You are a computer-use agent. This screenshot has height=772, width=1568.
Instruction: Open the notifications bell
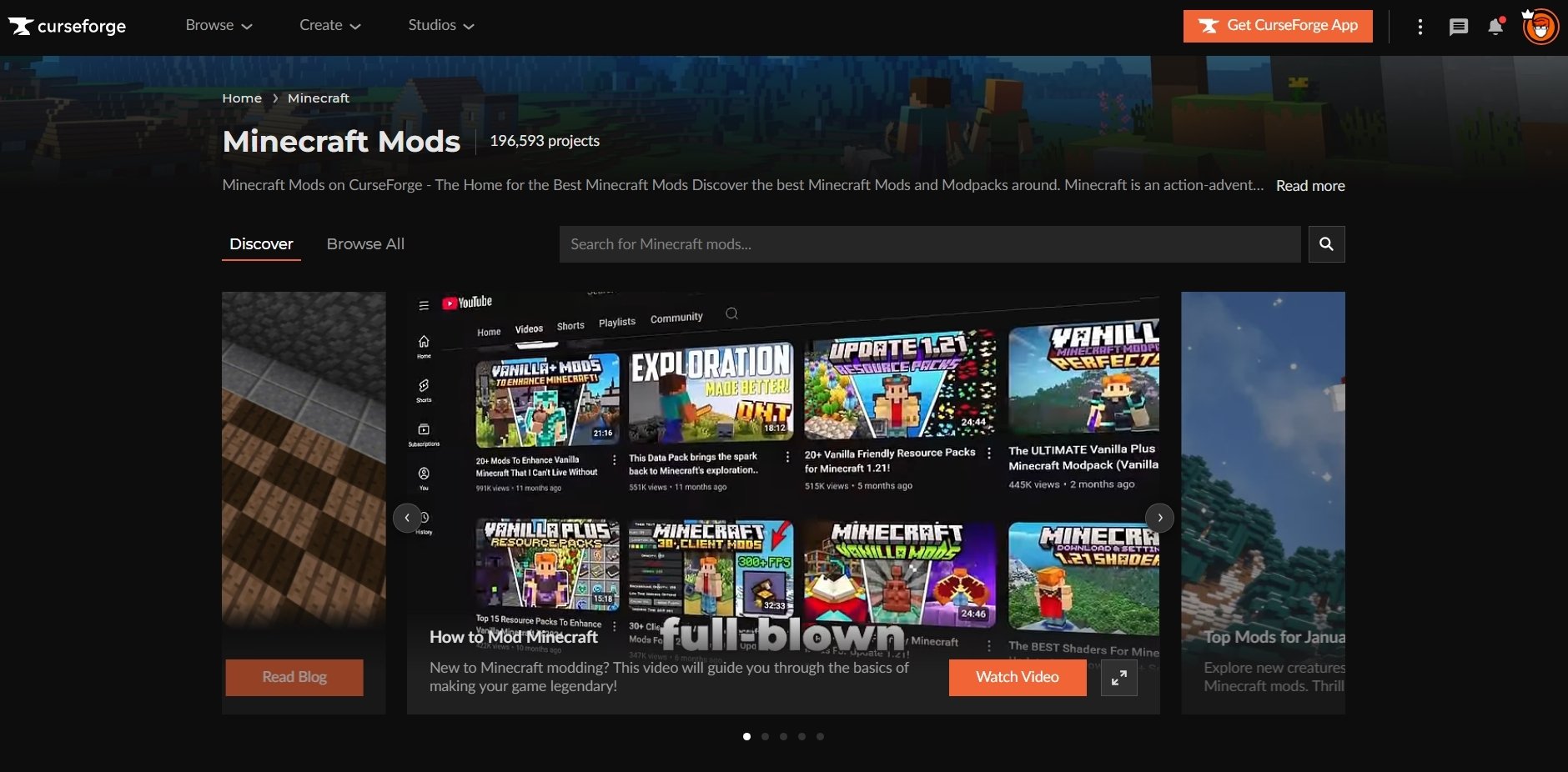tap(1495, 26)
